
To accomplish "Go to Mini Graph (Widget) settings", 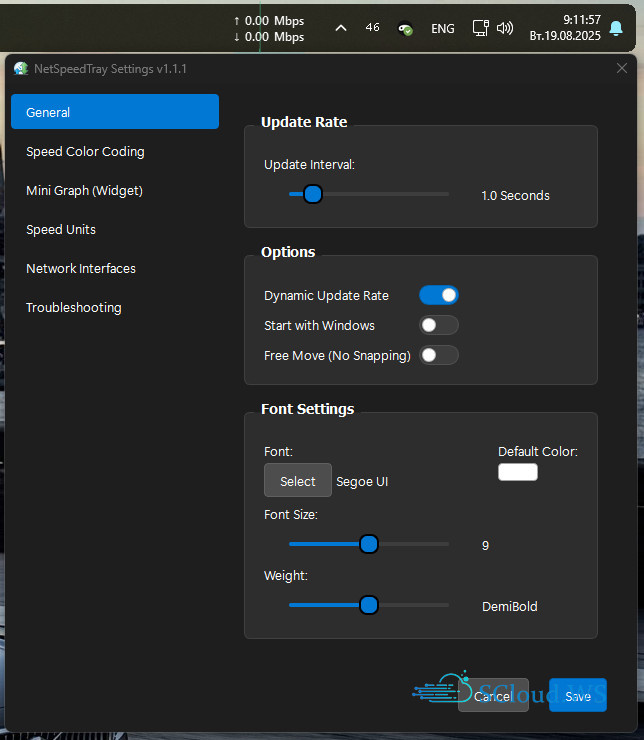I will (x=115, y=191).
